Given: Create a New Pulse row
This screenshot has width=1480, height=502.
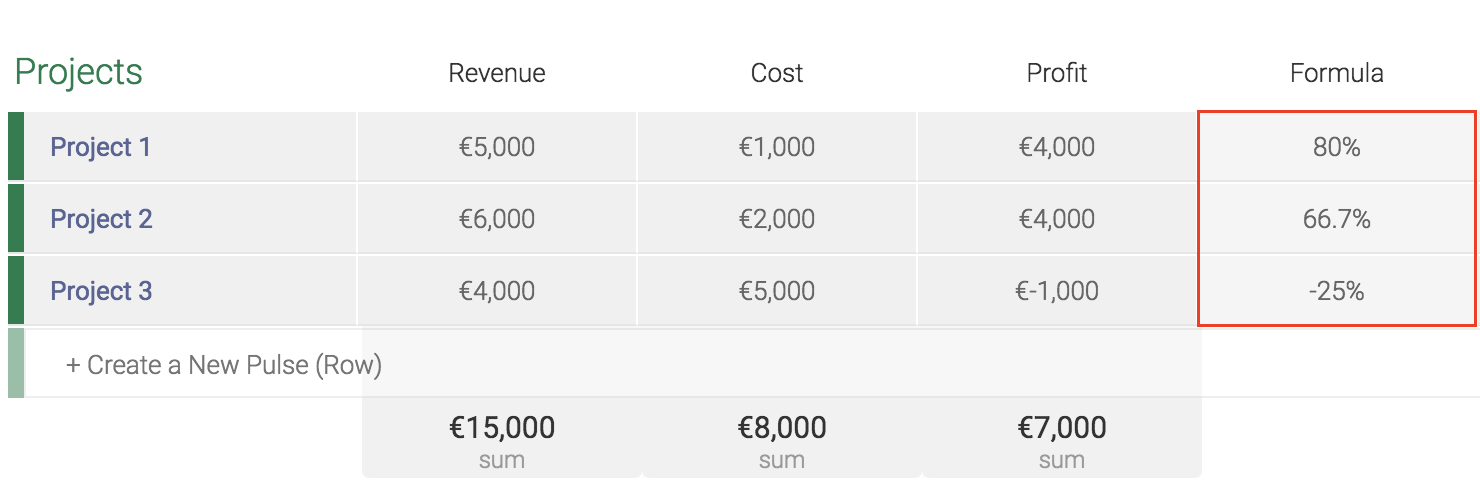Looking at the screenshot, I should (x=224, y=365).
